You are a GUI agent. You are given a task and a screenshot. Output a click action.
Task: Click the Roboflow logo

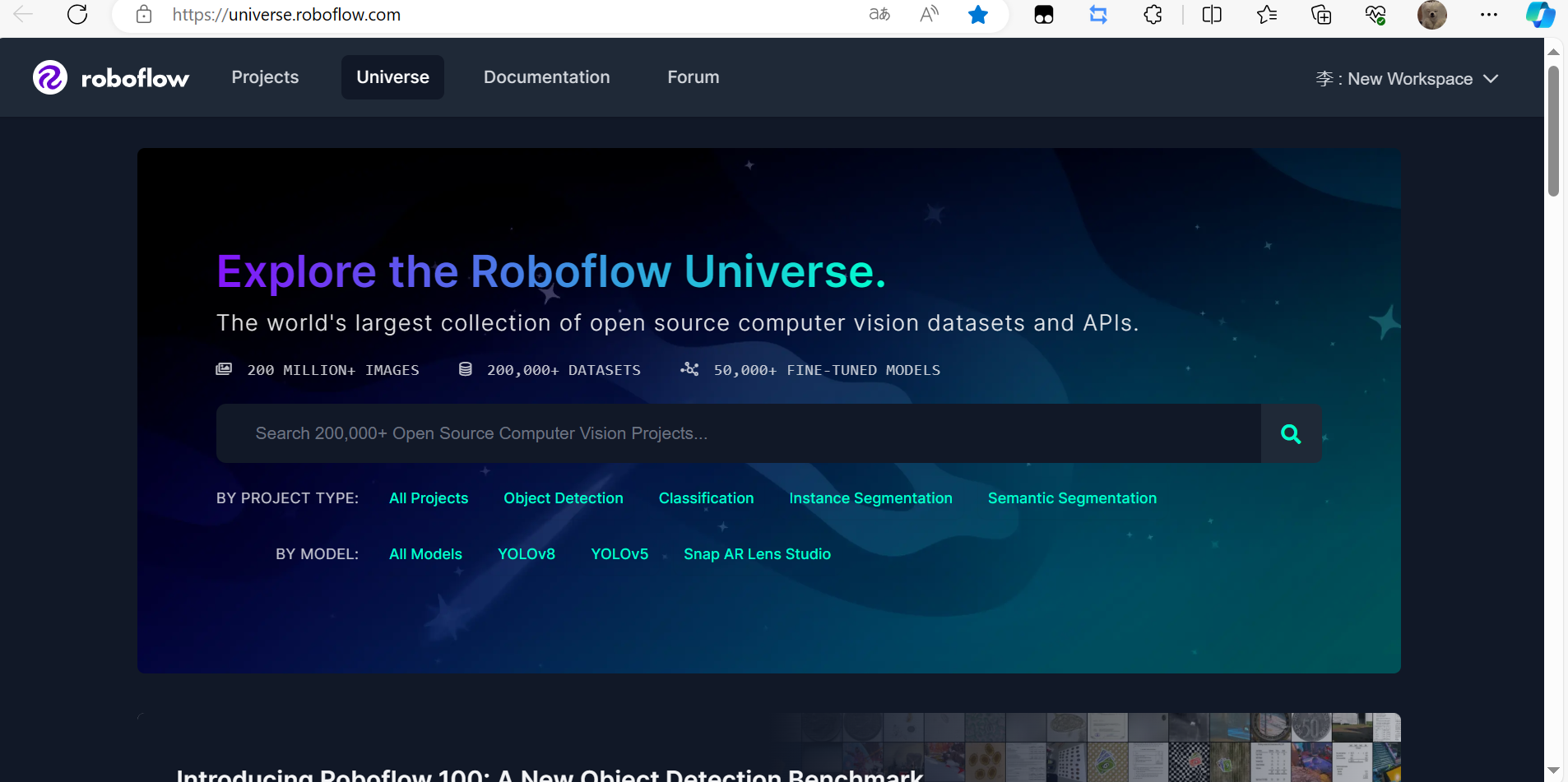tap(111, 78)
